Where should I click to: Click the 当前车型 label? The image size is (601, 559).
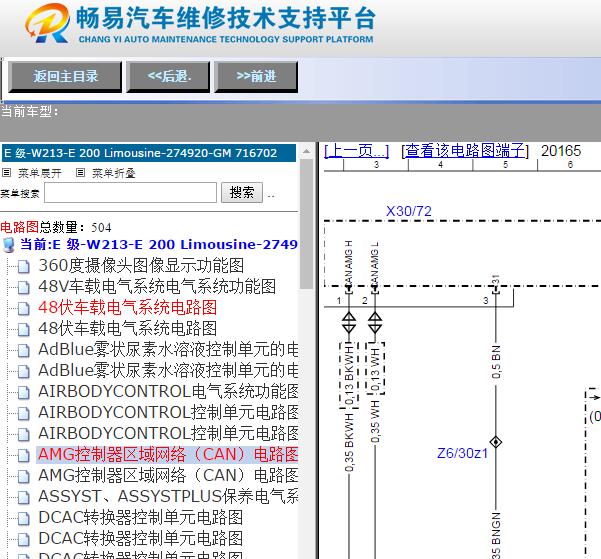click(x=30, y=112)
